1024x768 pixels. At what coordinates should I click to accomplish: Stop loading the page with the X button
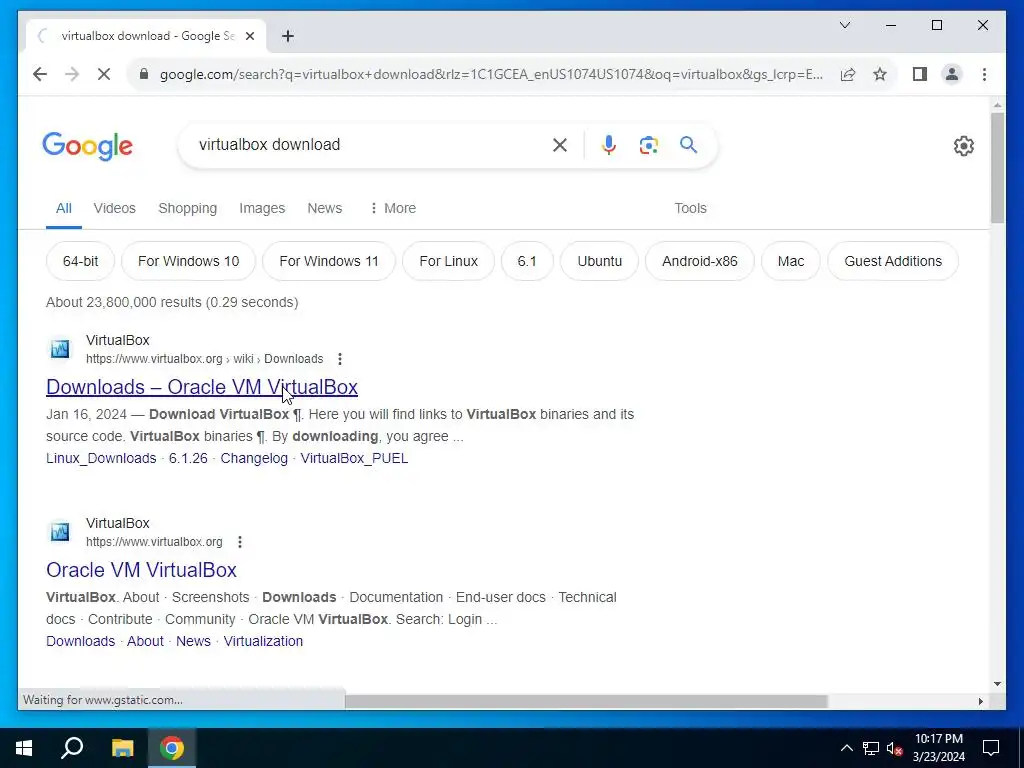click(104, 74)
